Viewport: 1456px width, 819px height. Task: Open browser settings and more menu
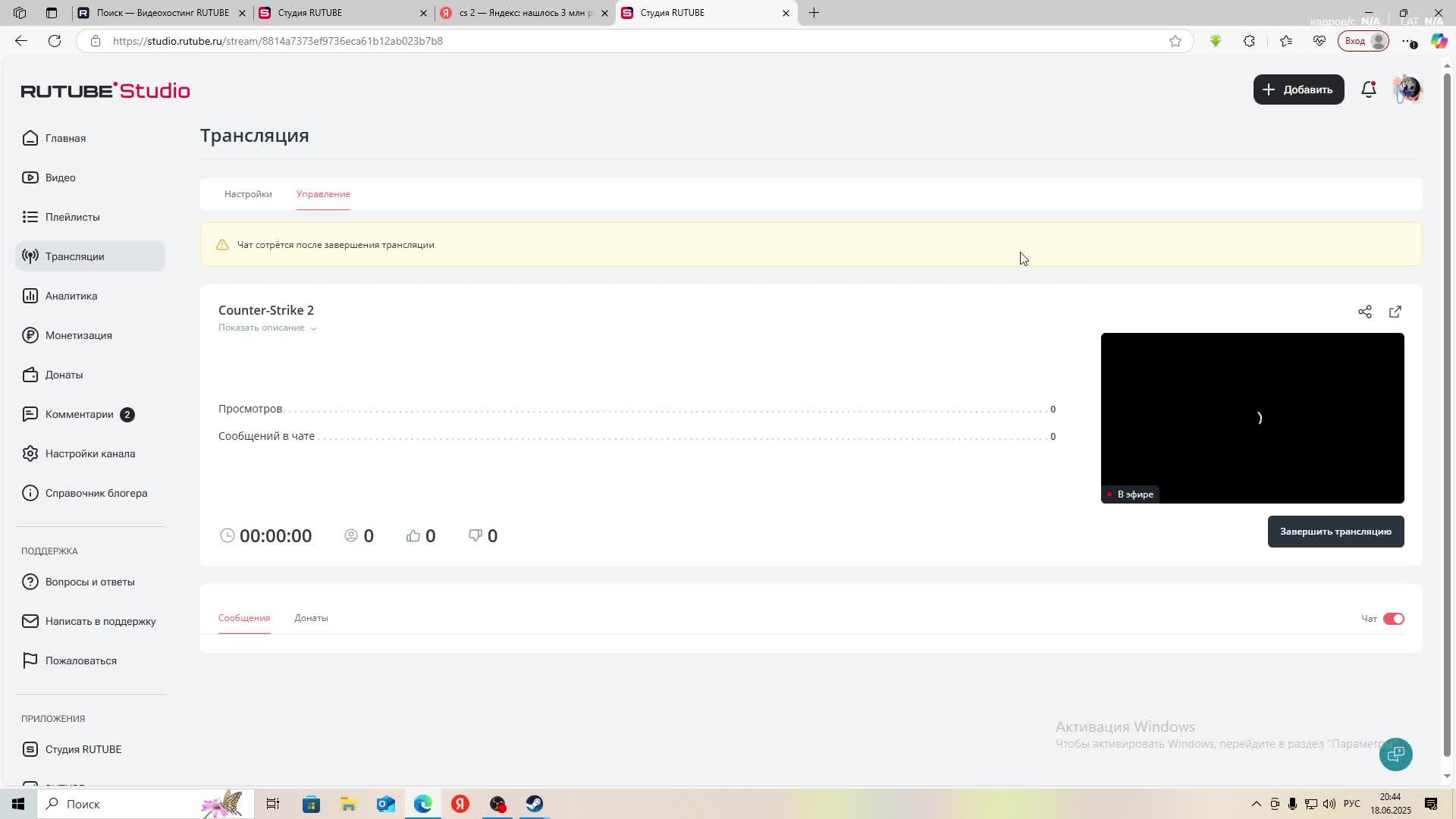(1408, 41)
